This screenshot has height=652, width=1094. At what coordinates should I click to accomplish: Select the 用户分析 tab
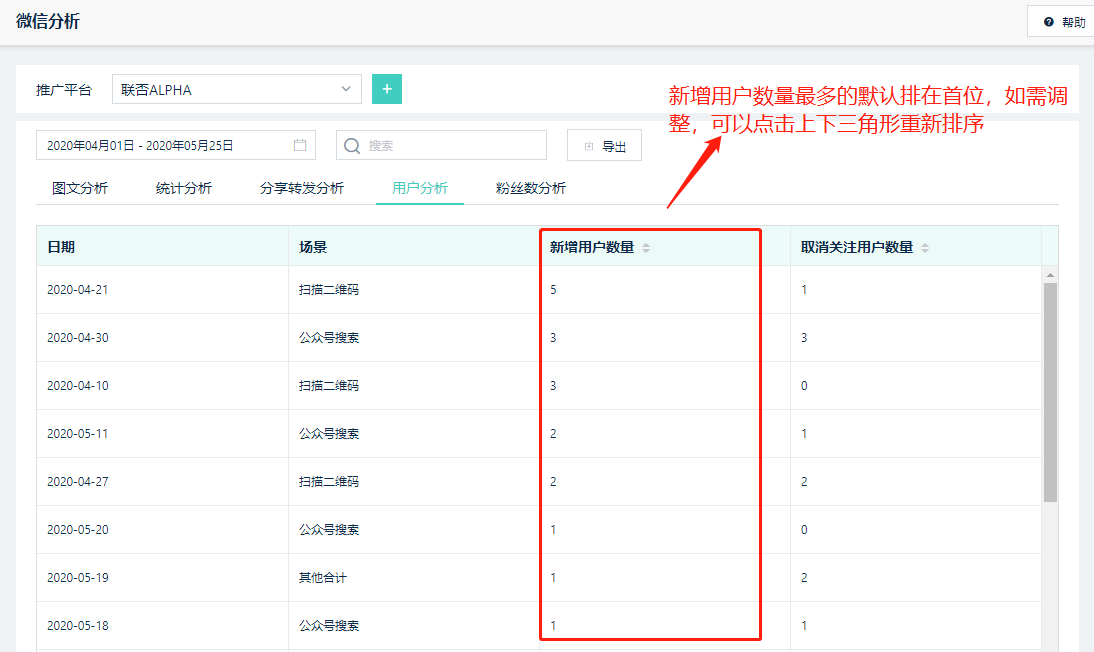click(x=420, y=188)
